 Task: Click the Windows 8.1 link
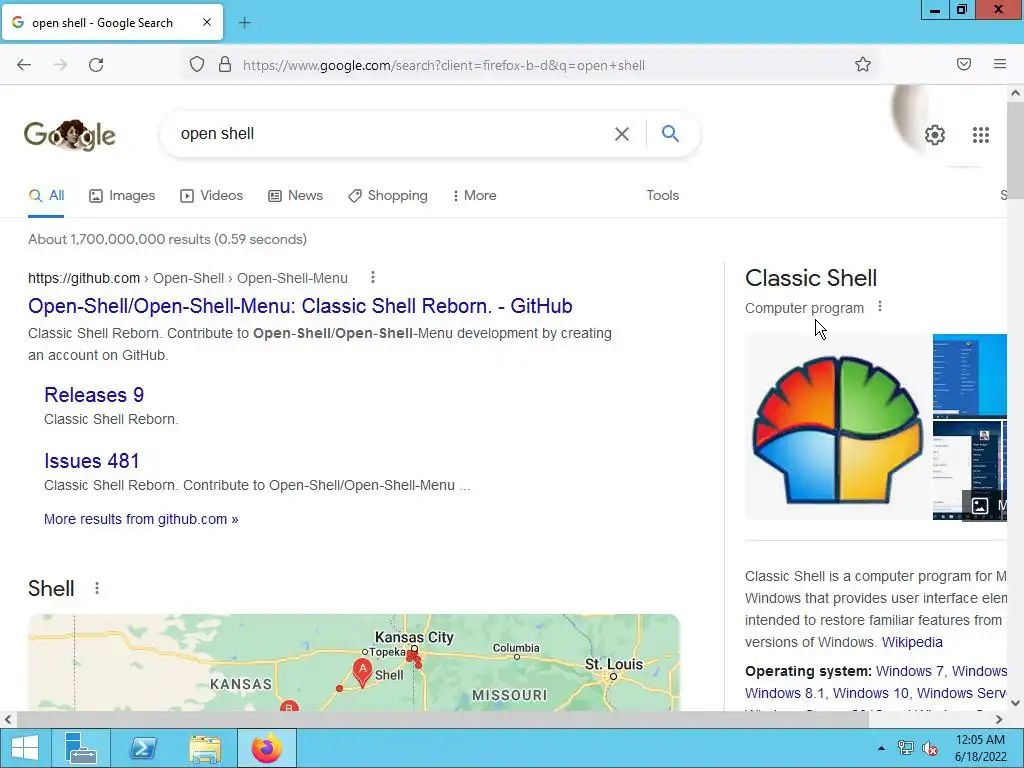(784, 693)
